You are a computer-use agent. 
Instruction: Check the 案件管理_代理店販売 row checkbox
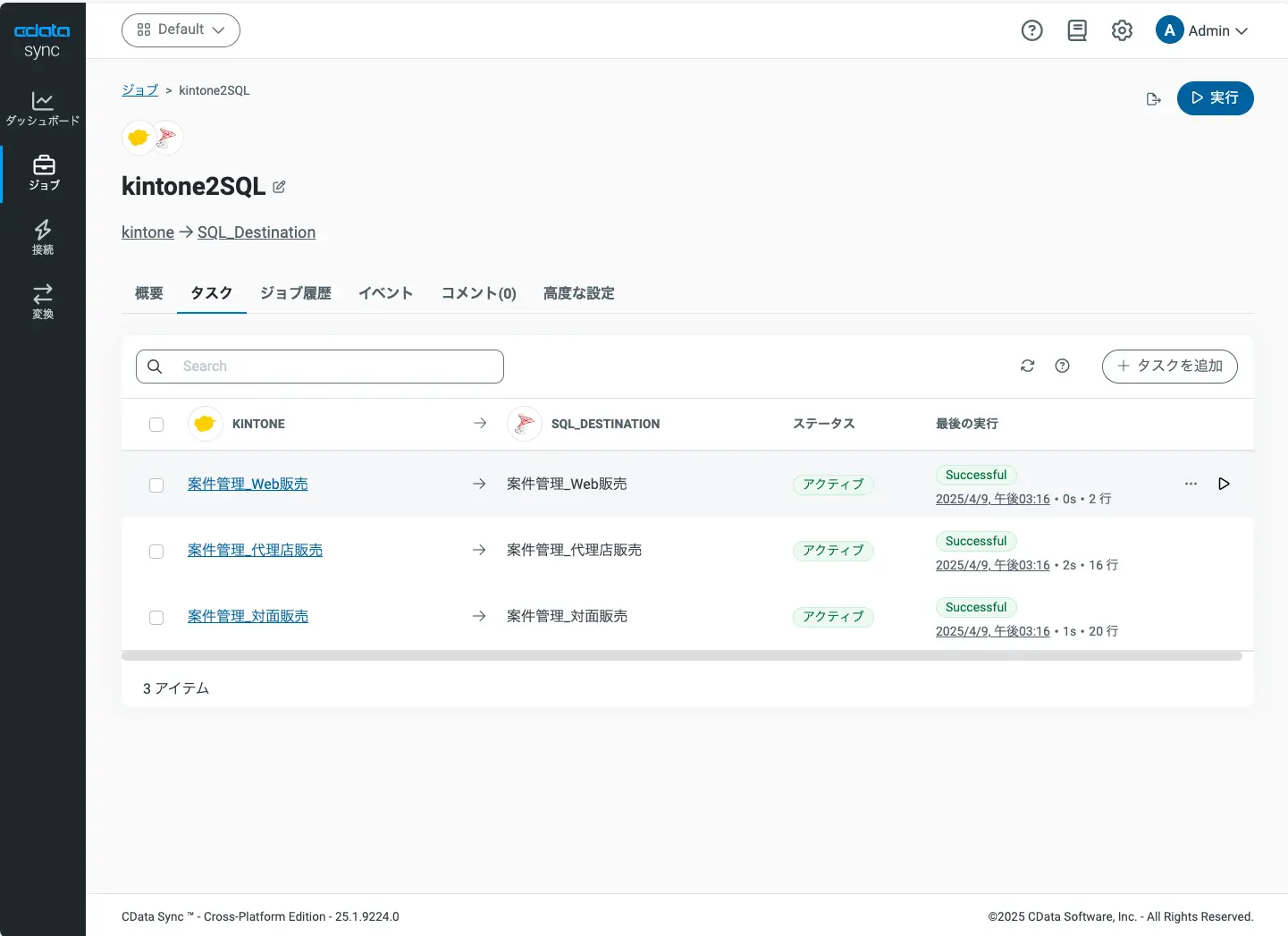(x=156, y=552)
